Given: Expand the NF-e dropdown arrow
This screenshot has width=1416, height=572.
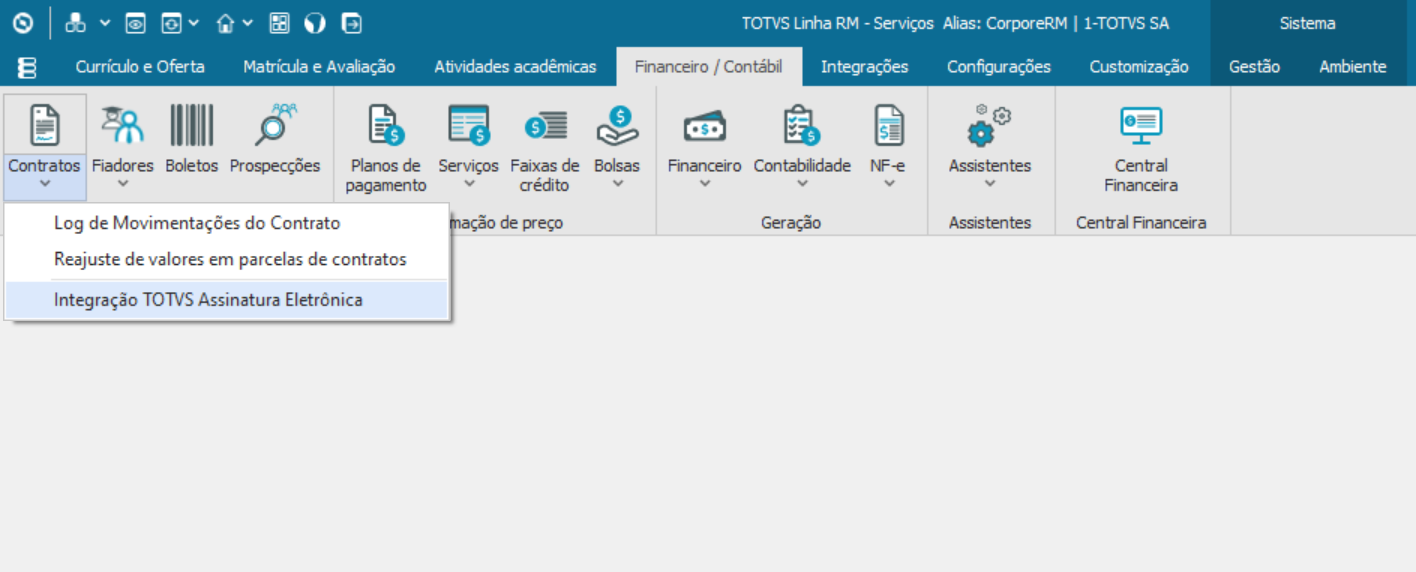Looking at the screenshot, I should coord(888,183).
